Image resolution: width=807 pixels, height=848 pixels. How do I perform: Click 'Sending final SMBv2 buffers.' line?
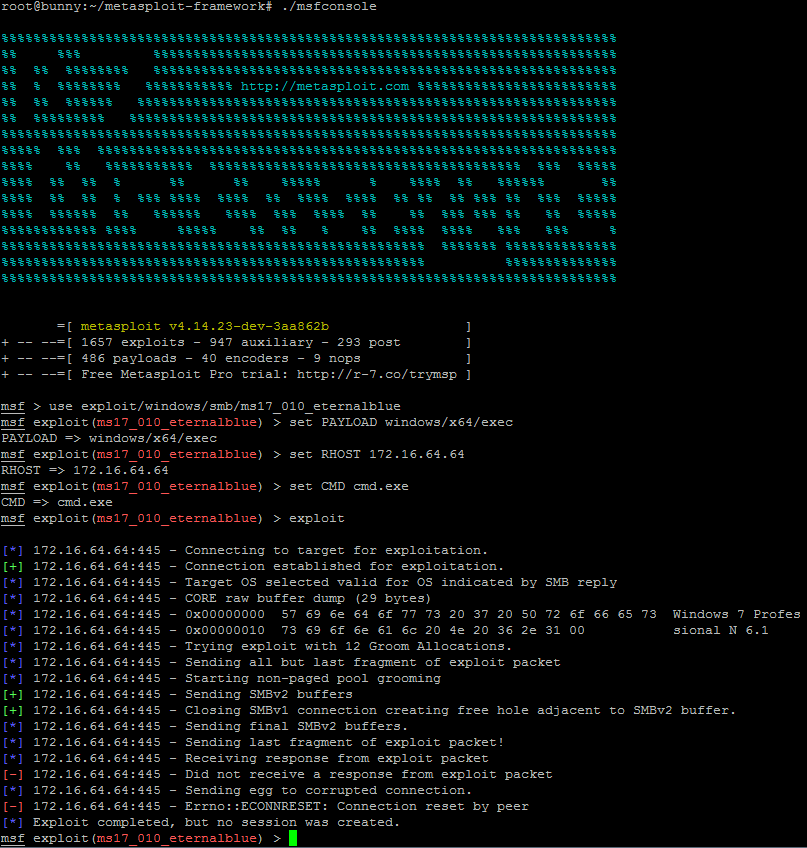pos(204,726)
